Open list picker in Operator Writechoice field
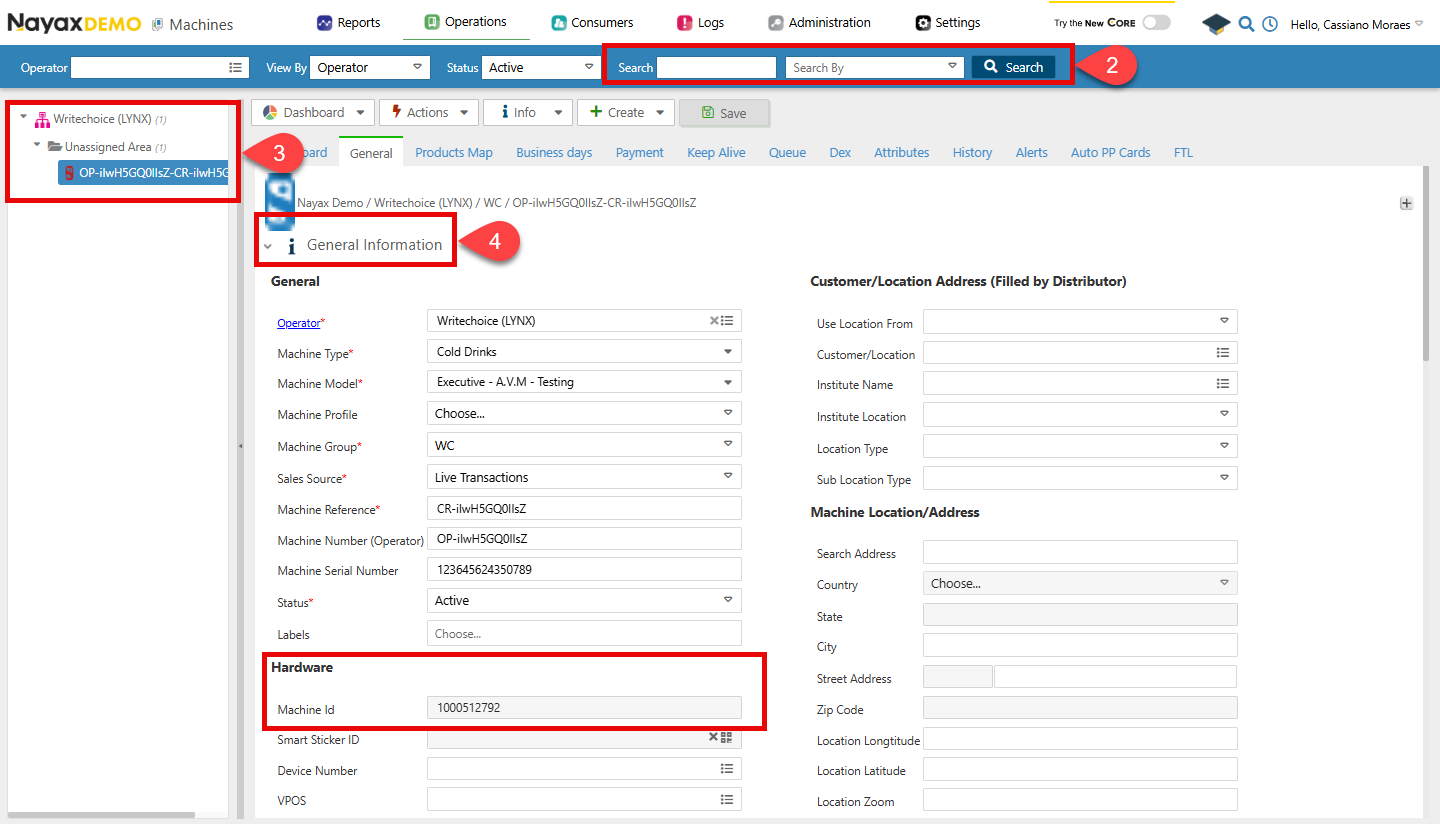 [x=728, y=321]
